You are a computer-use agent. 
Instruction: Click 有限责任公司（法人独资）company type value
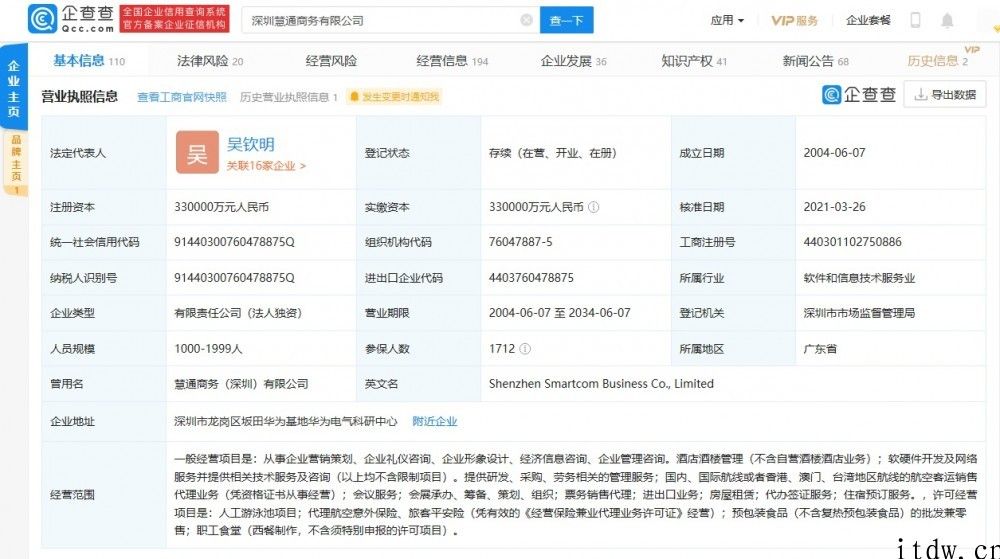pos(238,313)
